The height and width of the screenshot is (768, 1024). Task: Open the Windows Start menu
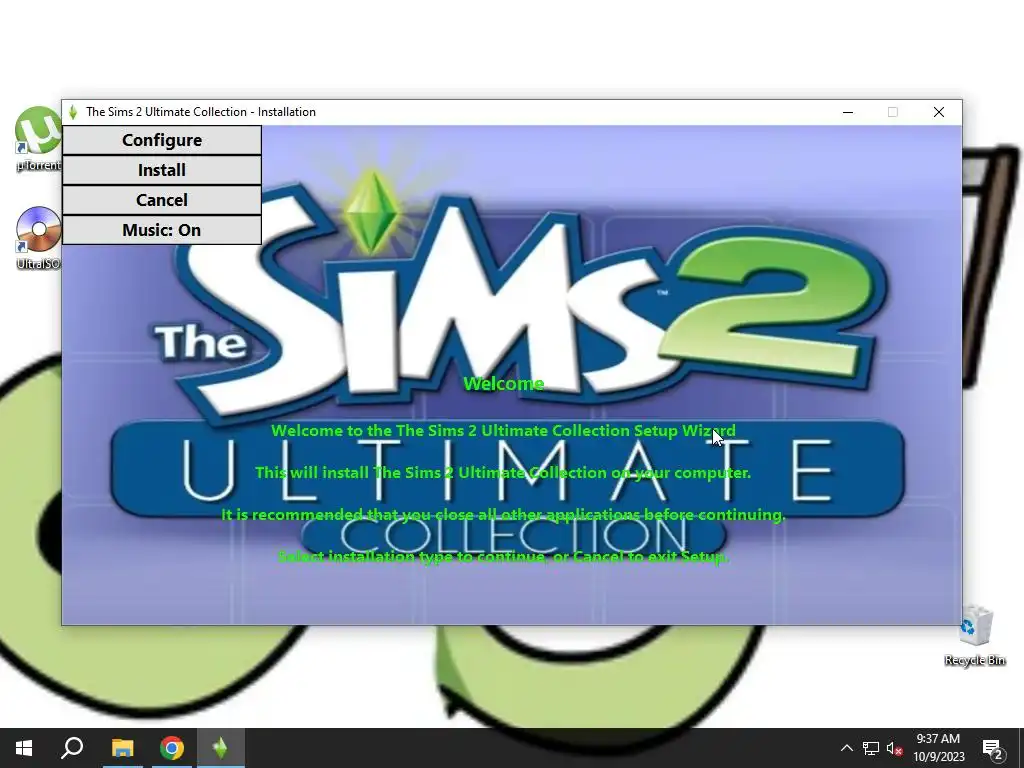(24, 748)
